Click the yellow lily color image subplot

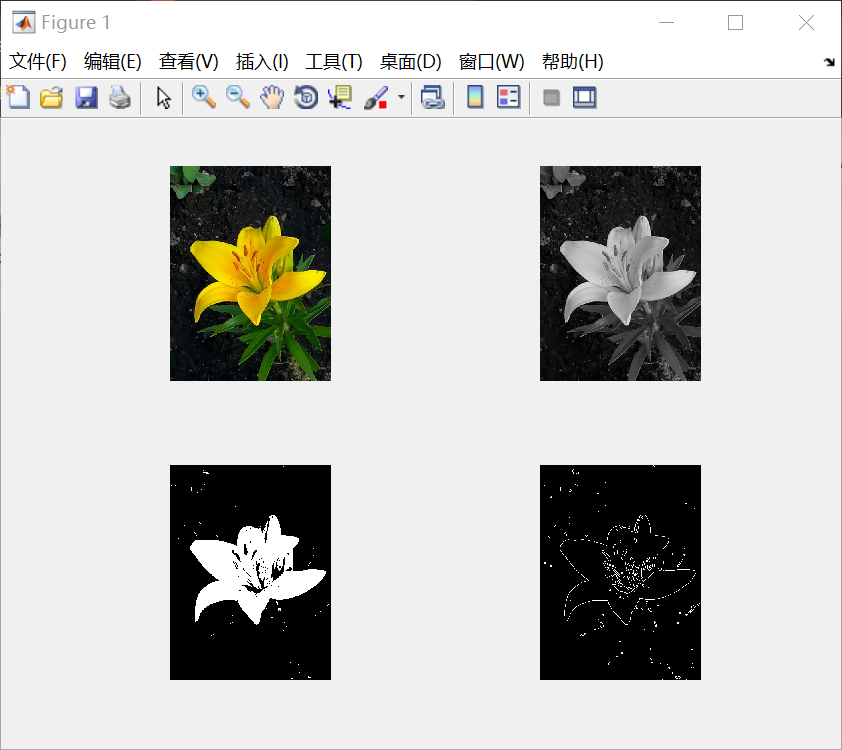click(x=250, y=273)
